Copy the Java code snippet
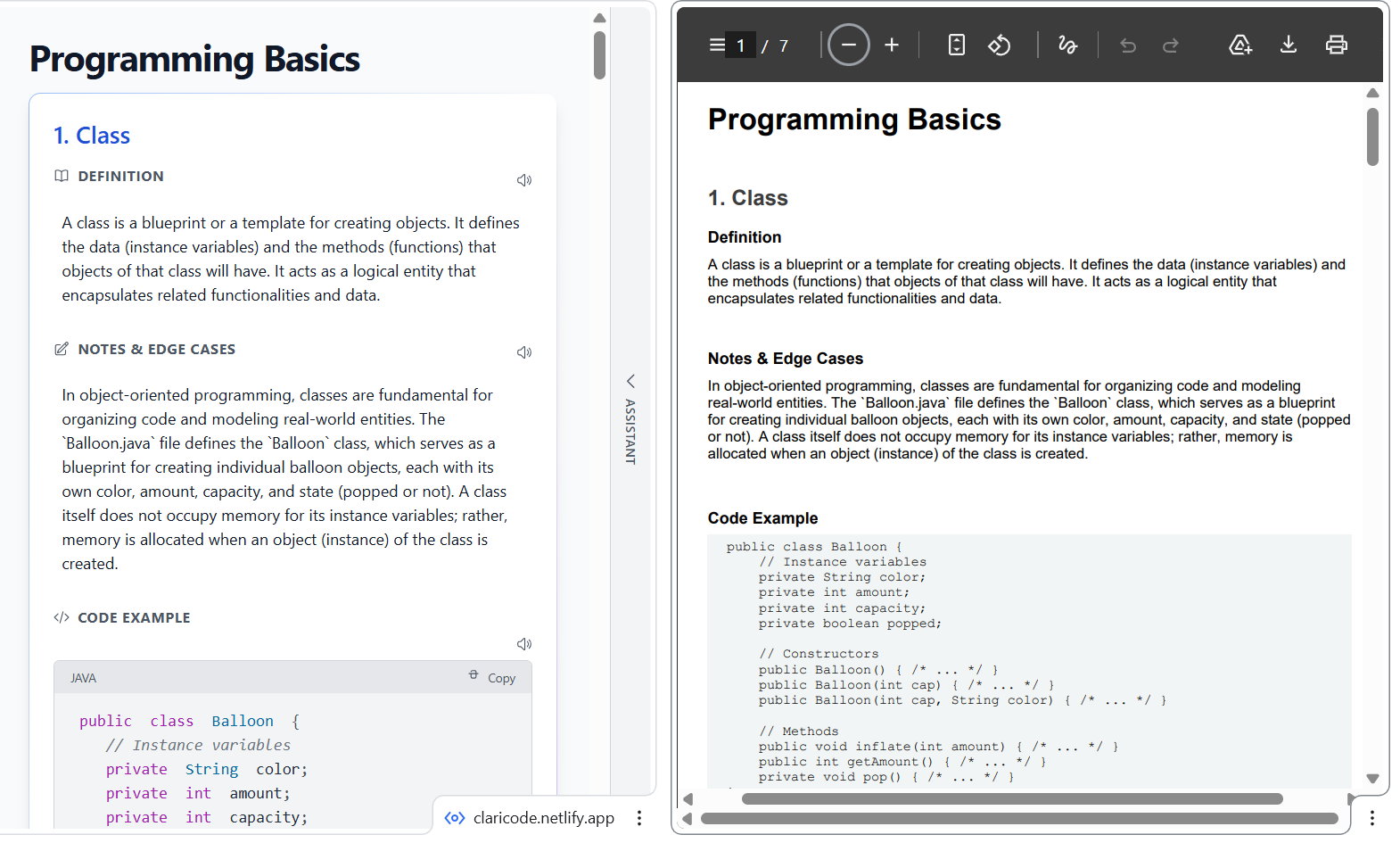 point(492,678)
